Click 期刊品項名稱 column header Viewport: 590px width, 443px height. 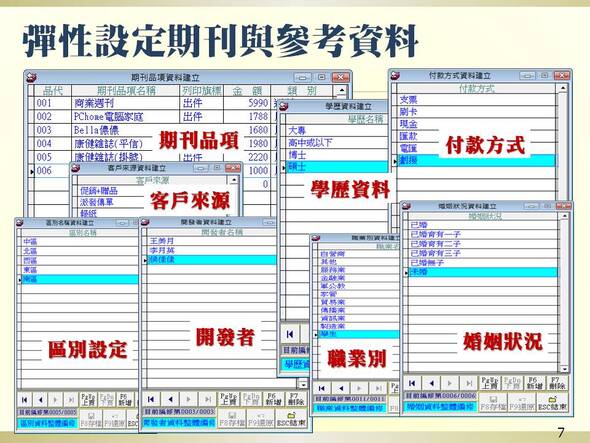pyautogui.click(x=126, y=90)
